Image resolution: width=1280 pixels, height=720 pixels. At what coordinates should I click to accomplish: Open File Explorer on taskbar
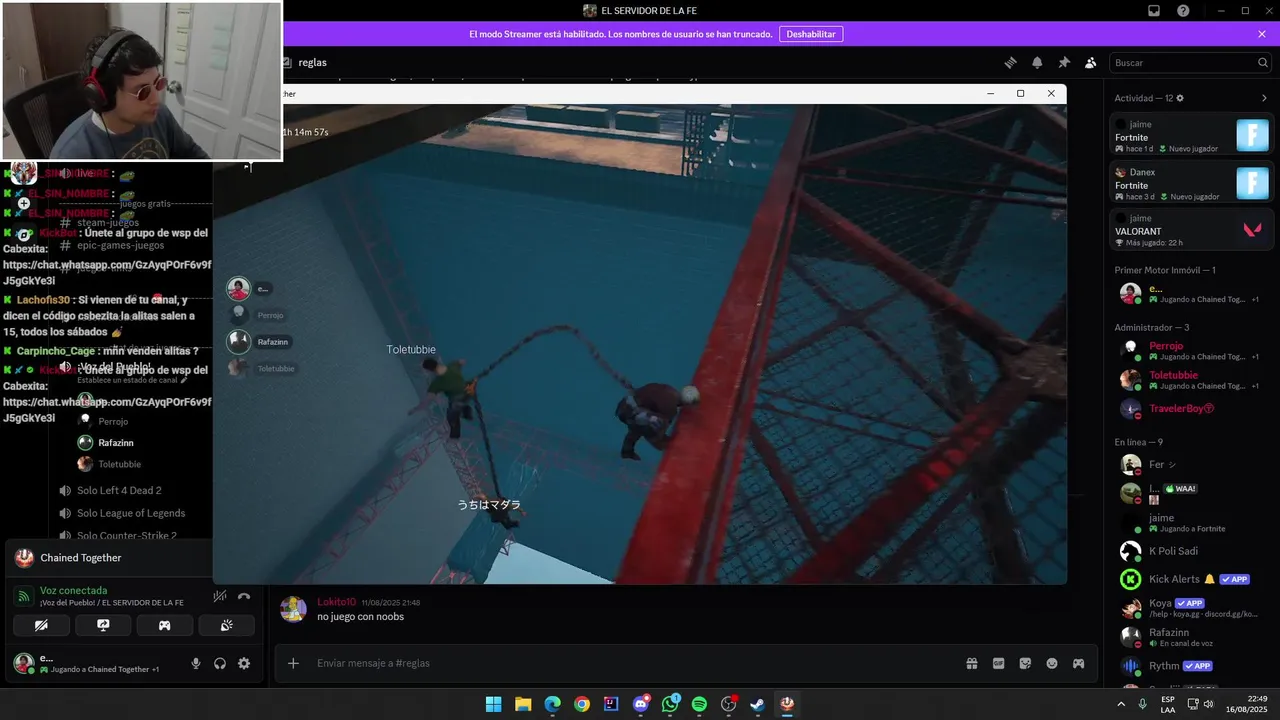point(523,704)
